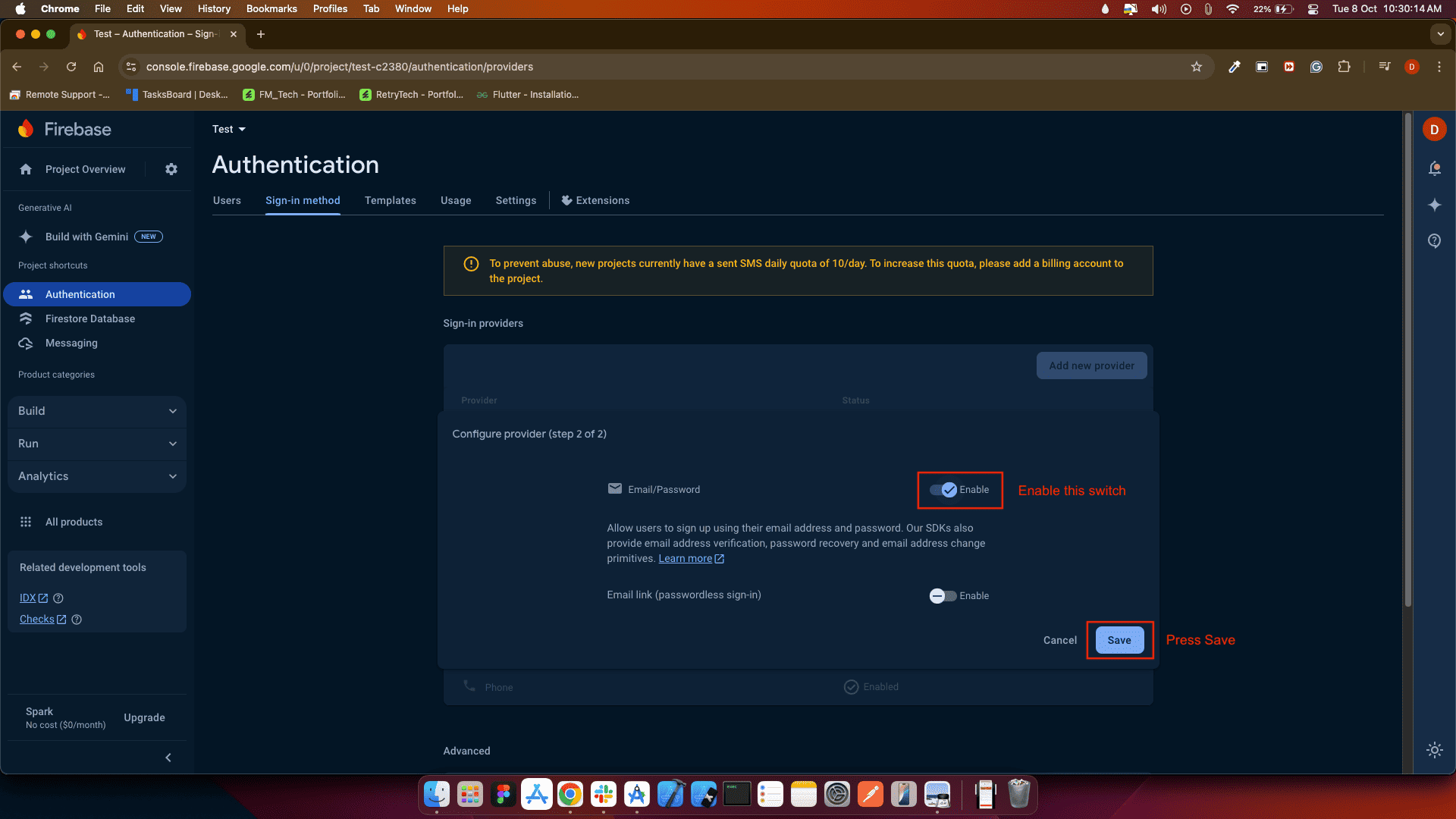
Task: Collapse the sidebar with chevron arrow
Action: tap(168, 758)
